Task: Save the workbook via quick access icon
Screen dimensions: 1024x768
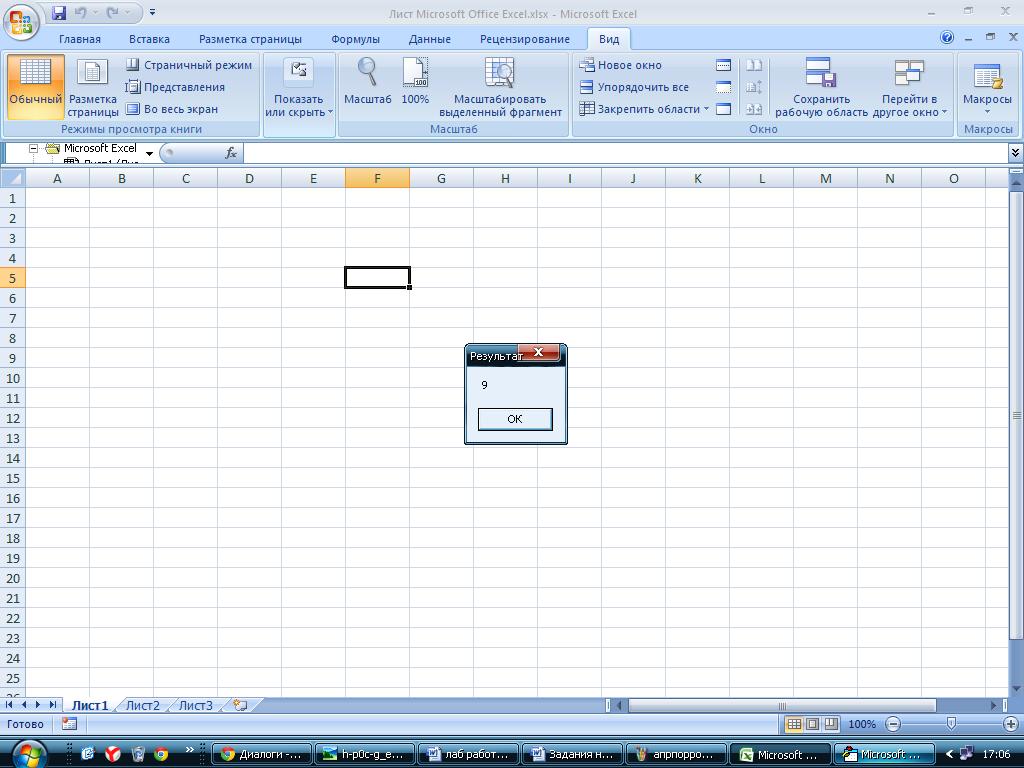Action: (x=59, y=12)
